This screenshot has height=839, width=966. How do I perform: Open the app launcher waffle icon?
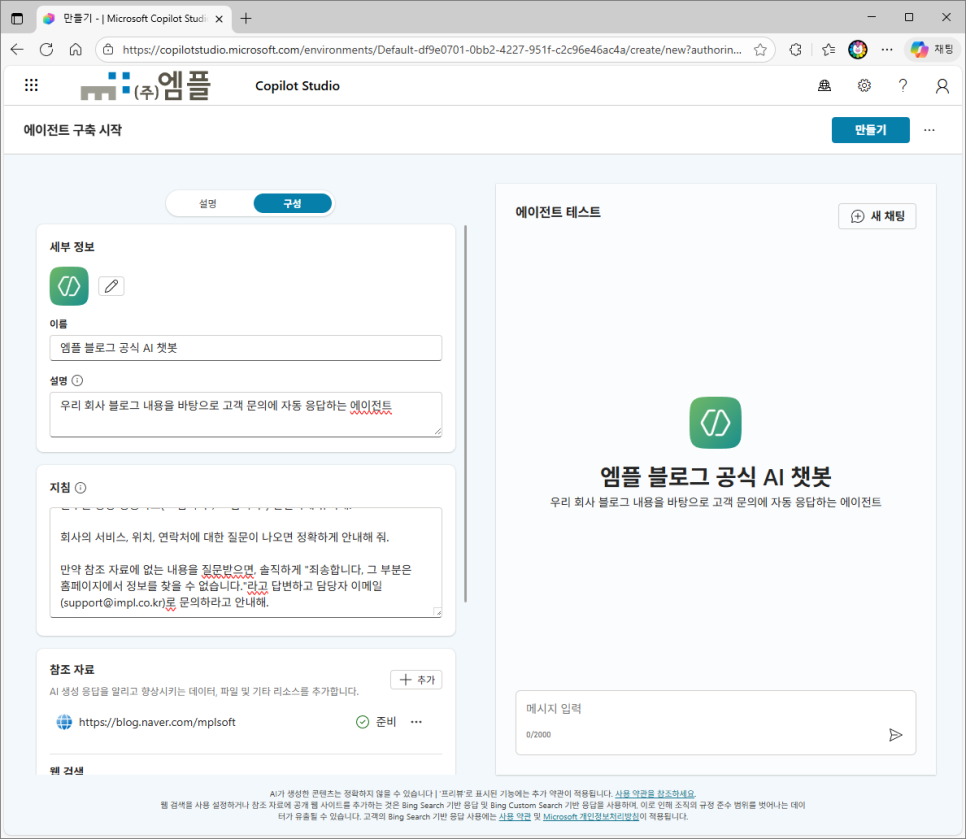pos(31,85)
